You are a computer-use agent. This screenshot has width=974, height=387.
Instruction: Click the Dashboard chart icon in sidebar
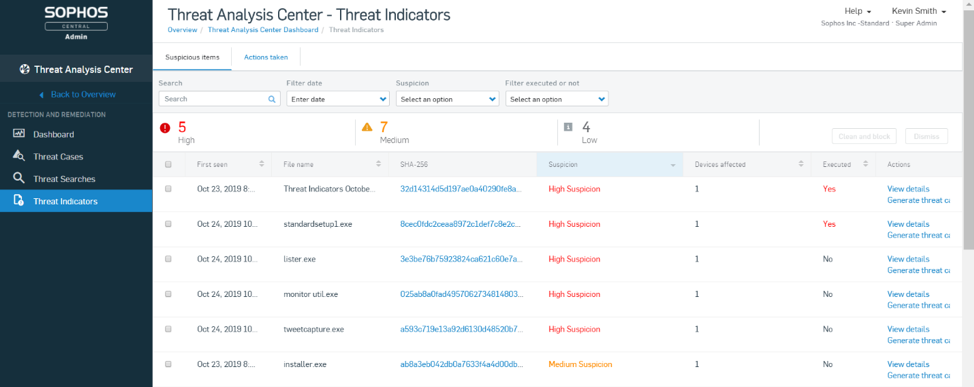[x=19, y=134]
